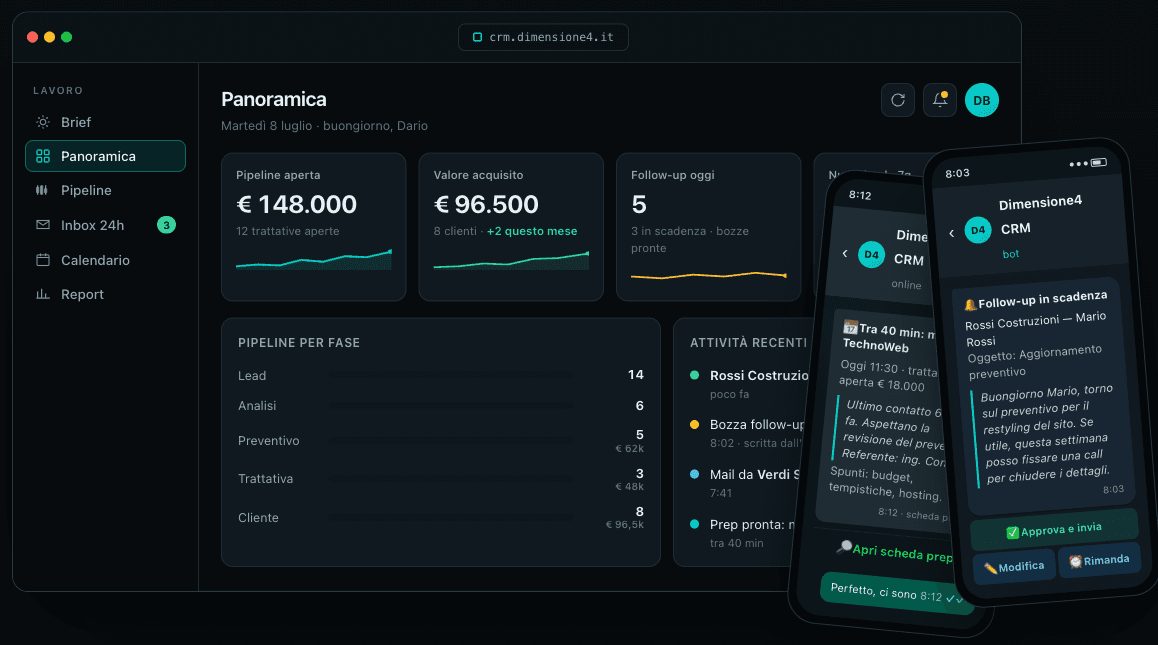Image resolution: width=1158 pixels, height=645 pixels.
Task: Click Cliente value € 96,5k
Action: click(x=625, y=525)
